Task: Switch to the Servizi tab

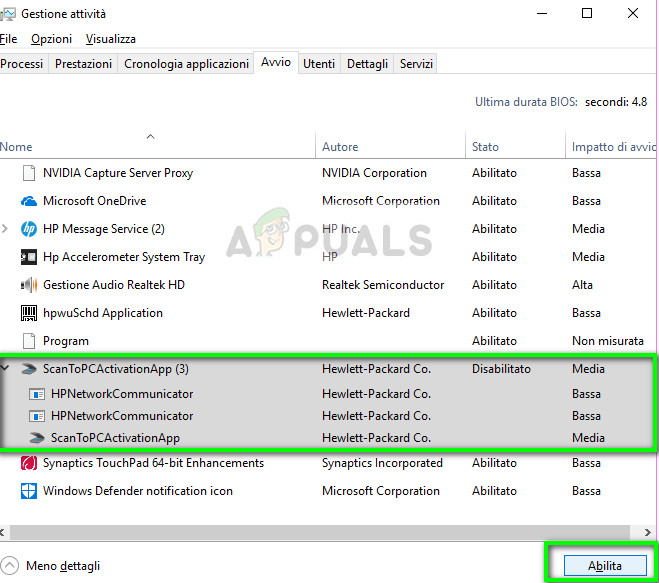Action: 416,64
